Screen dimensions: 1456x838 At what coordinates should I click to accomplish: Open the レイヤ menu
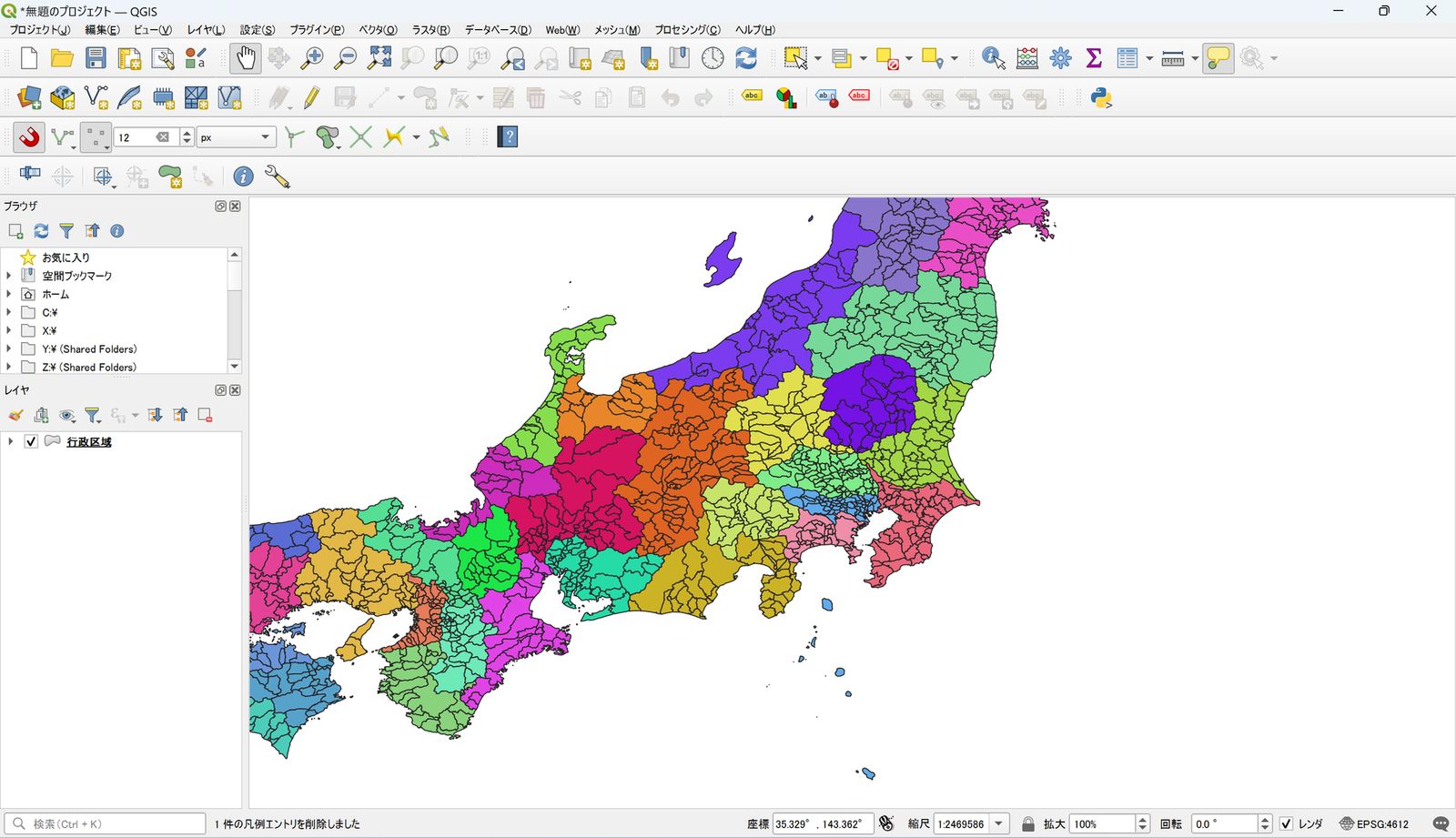(206, 30)
